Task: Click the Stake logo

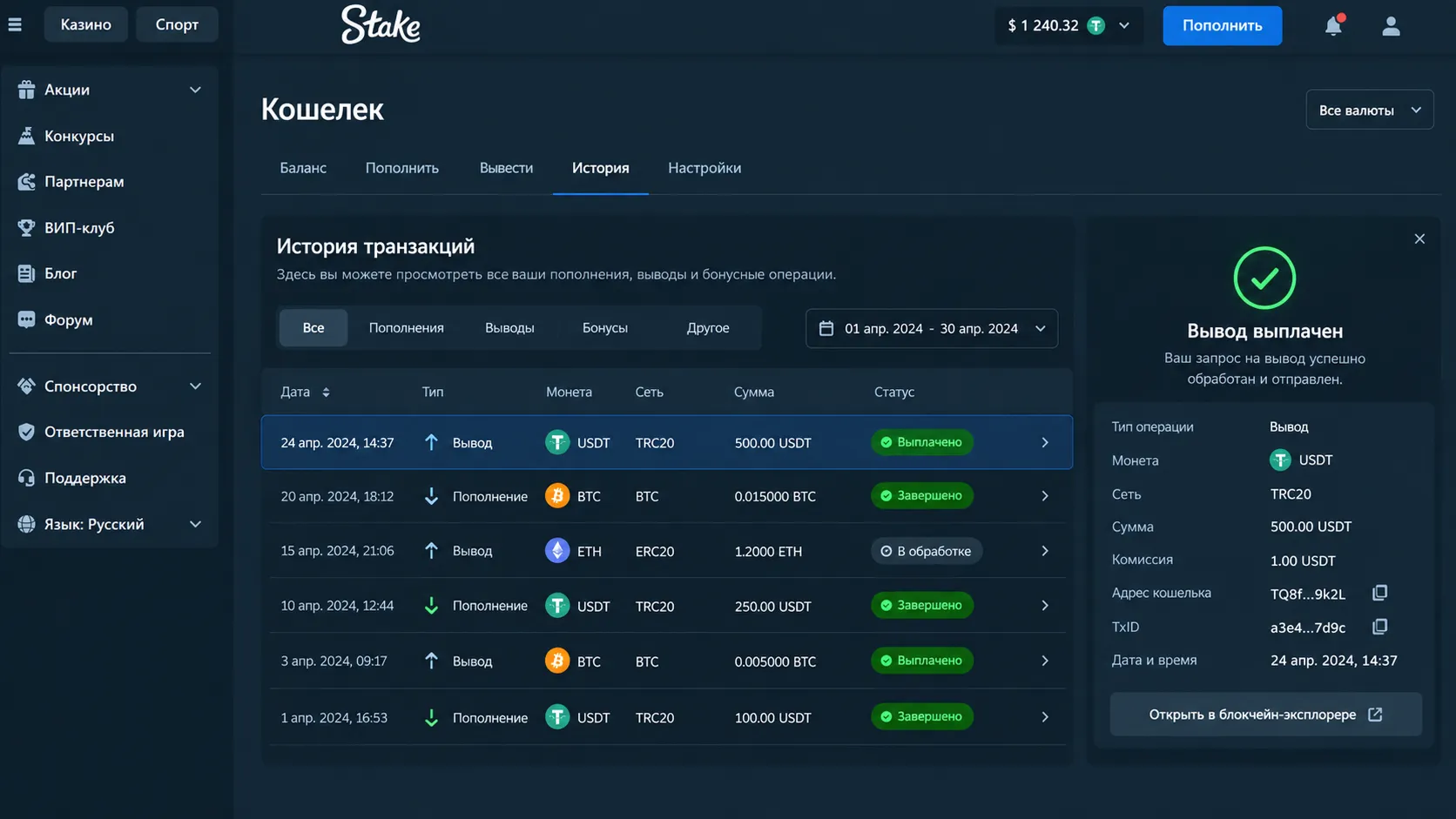Action: 381,24
